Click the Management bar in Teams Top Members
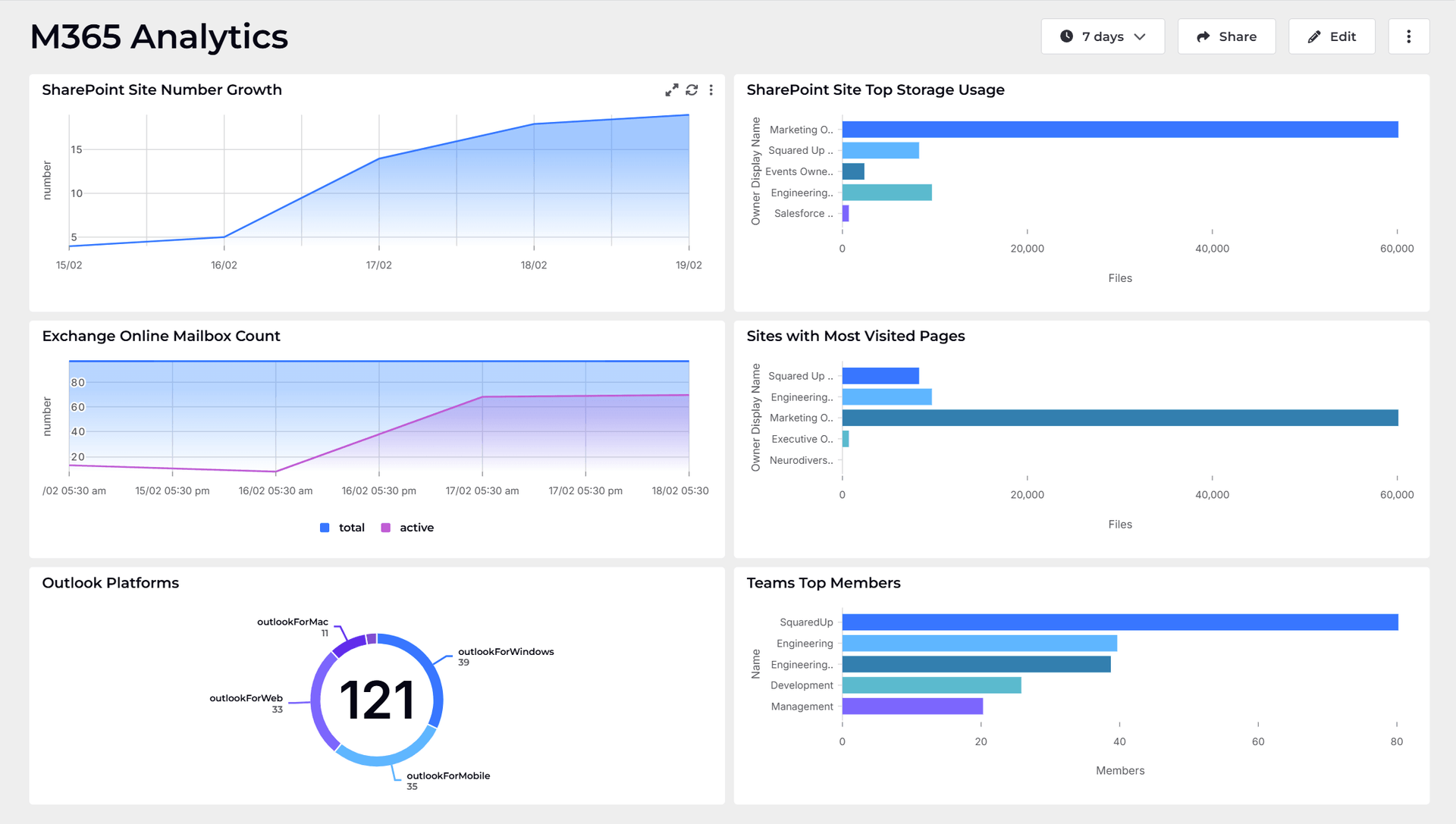This screenshot has width=1456, height=824. point(912,707)
